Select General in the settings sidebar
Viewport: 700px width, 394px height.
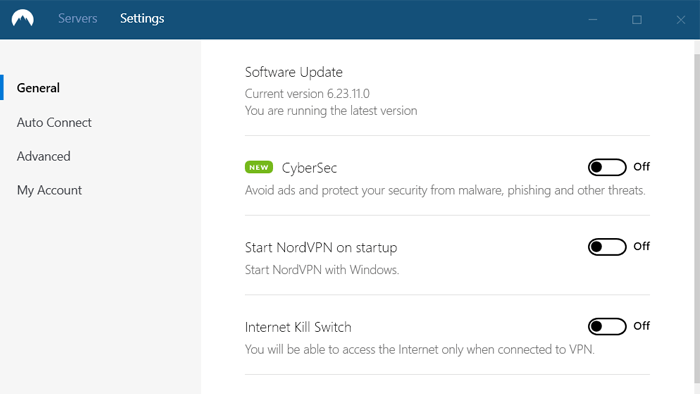(x=38, y=88)
